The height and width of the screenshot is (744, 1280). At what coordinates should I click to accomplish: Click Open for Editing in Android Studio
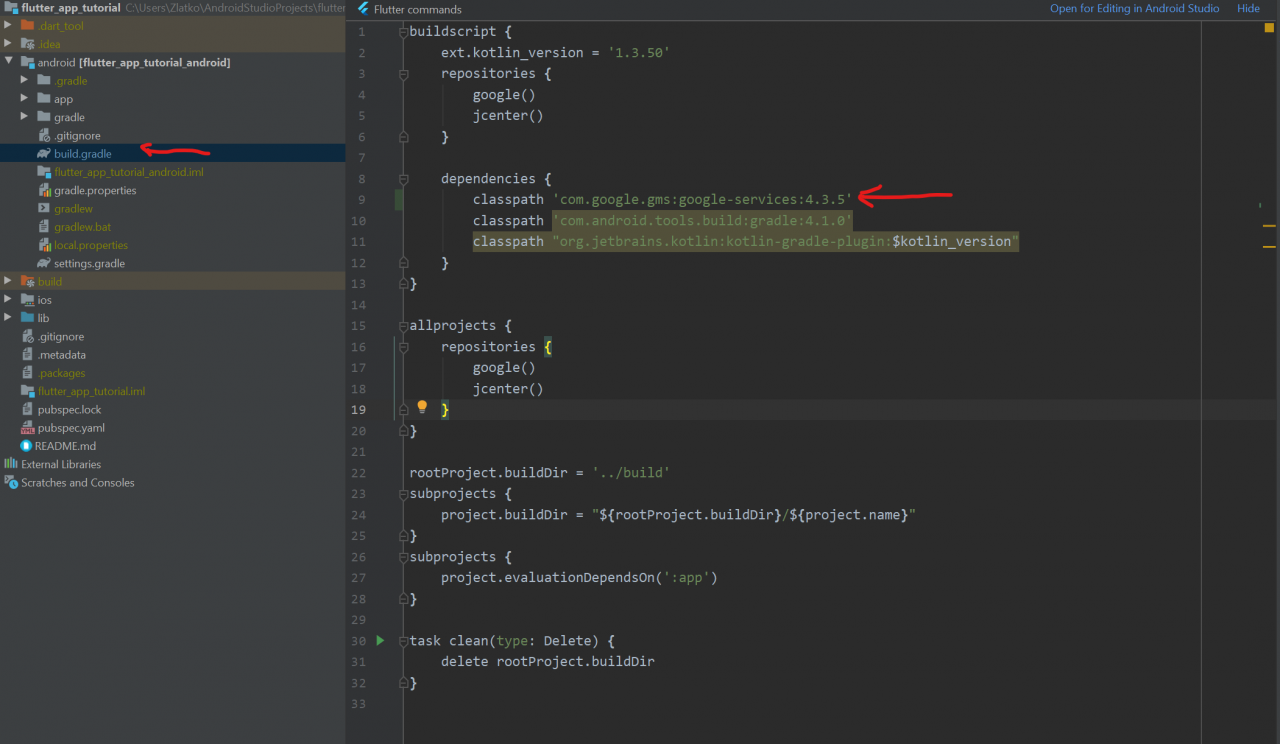pyautogui.click(x=1134, y=8)
